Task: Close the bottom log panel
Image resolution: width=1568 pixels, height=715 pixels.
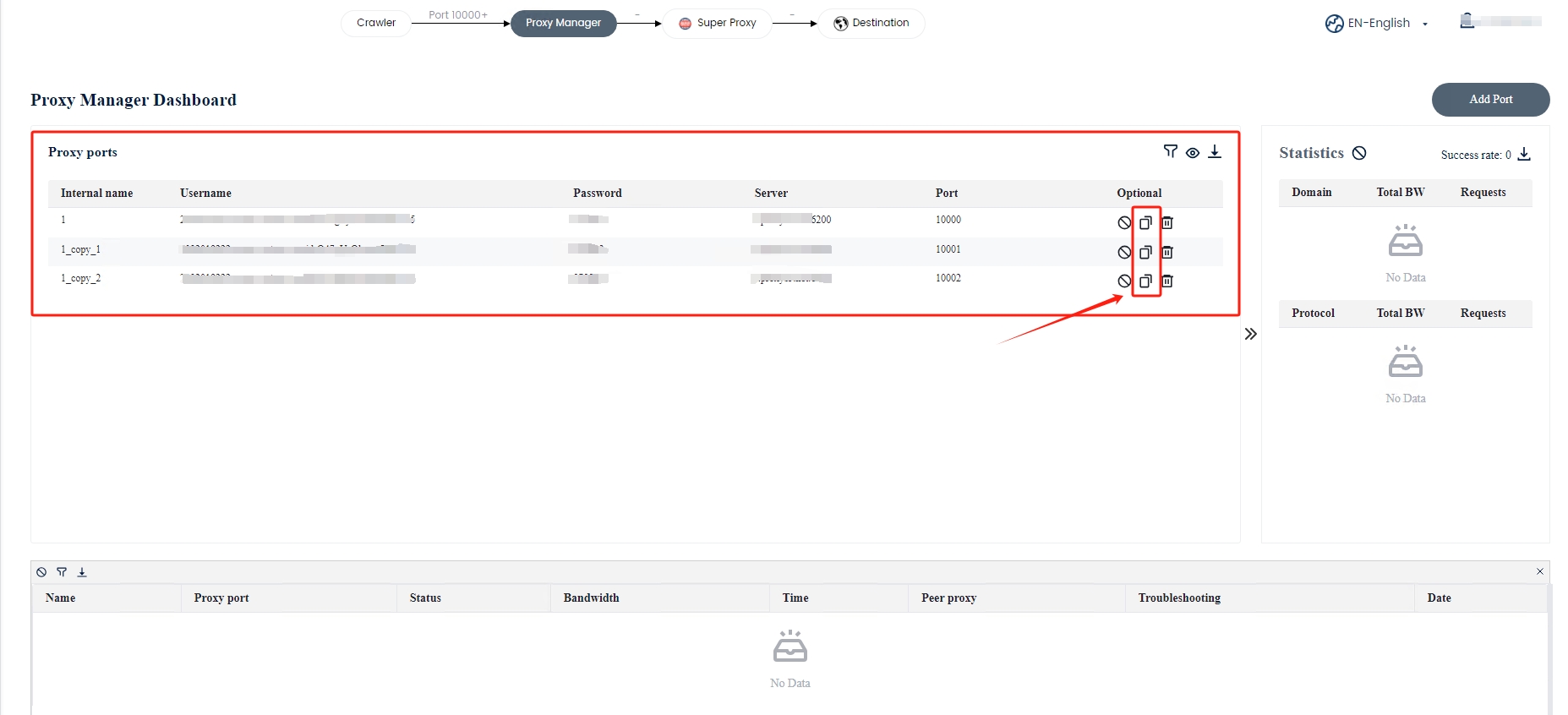Action: click(x=1539, y=571)
